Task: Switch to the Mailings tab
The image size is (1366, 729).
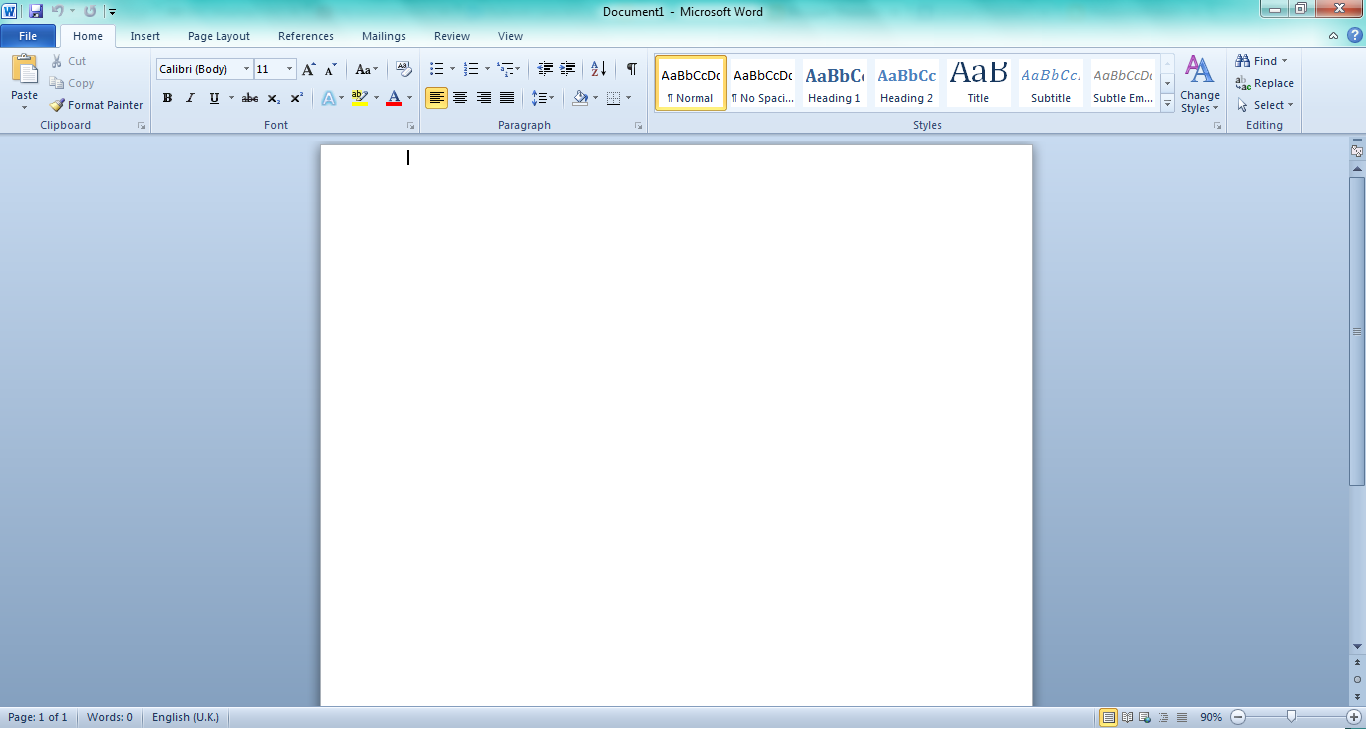Action: pos(384,36)
